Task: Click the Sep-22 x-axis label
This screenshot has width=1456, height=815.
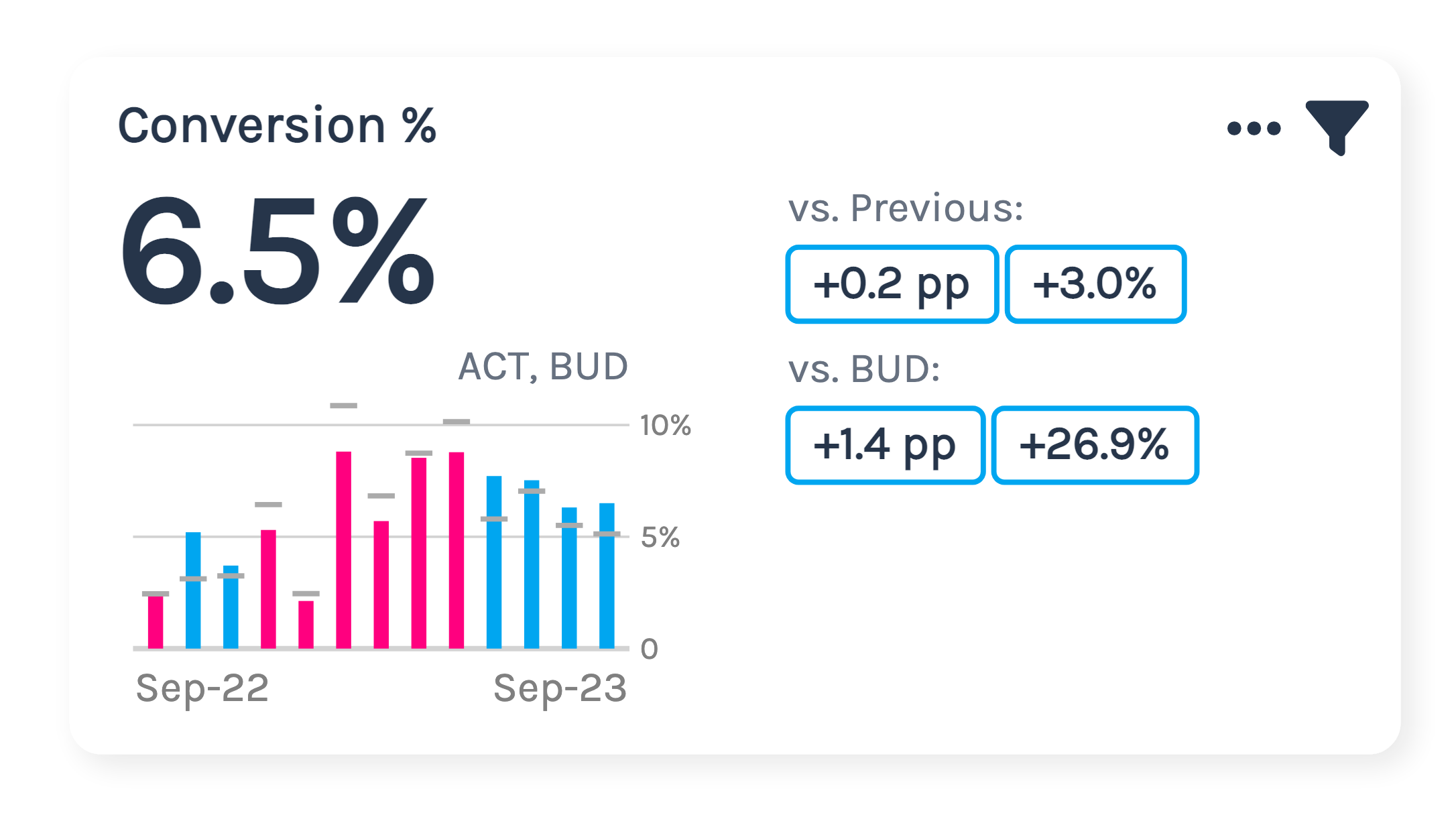Action: click(202, 688)
